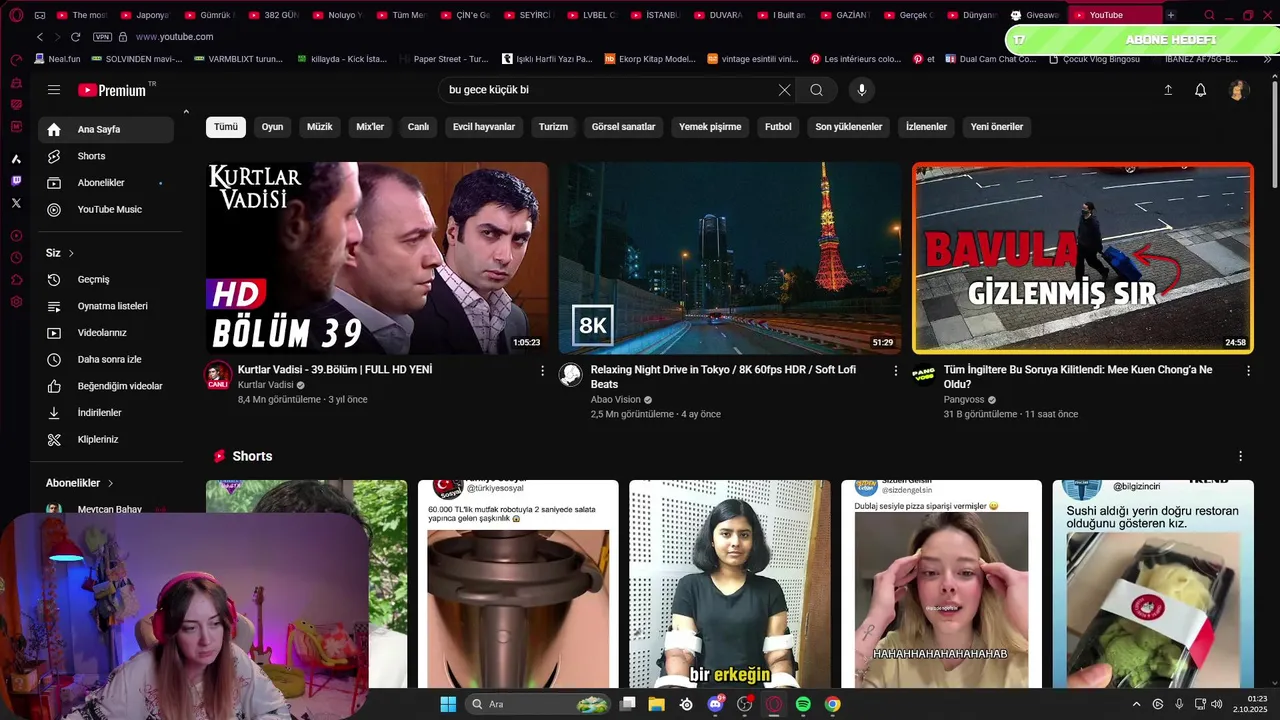
Task: Select the Yeni öneriler chip
Action: 997,127
